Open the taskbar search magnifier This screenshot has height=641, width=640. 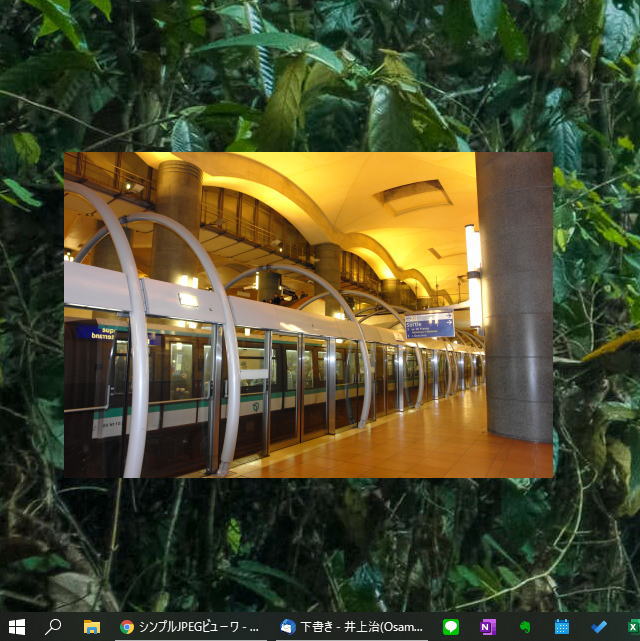(54, 626)
